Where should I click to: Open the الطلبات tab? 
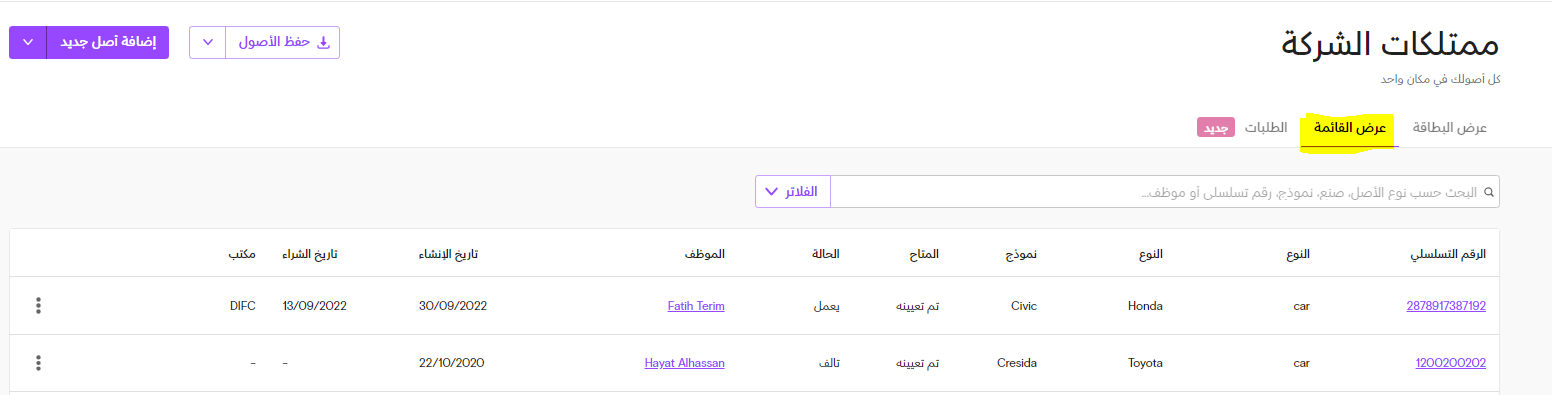click(x=1266, y=128)
